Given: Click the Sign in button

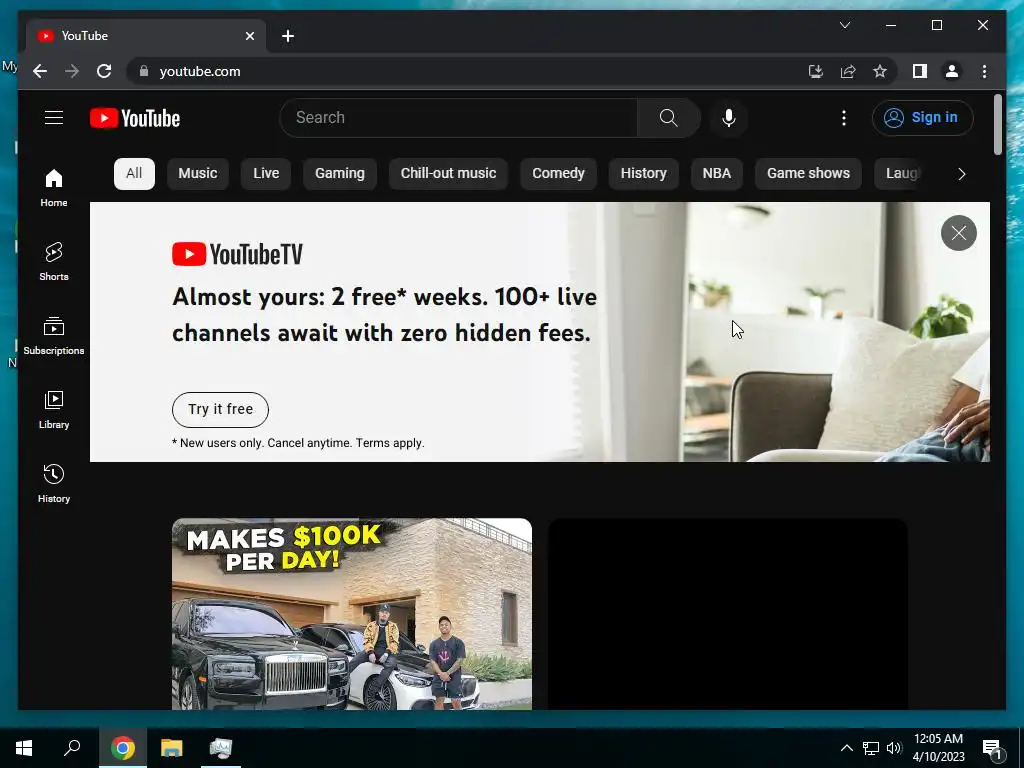Looking at the screenshot, I should 922,118.
